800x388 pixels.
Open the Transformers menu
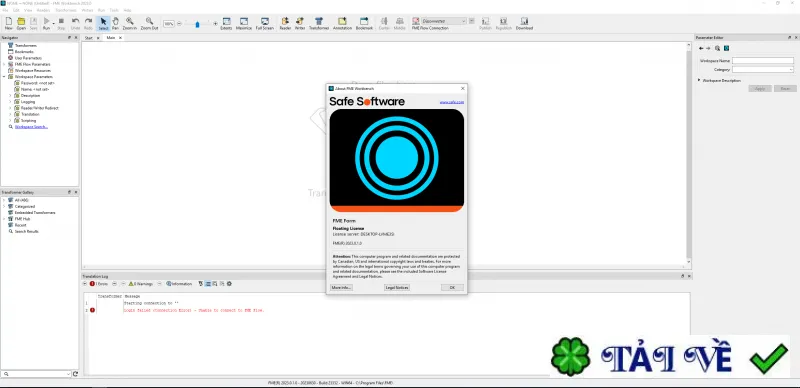[x=65, y=10]
